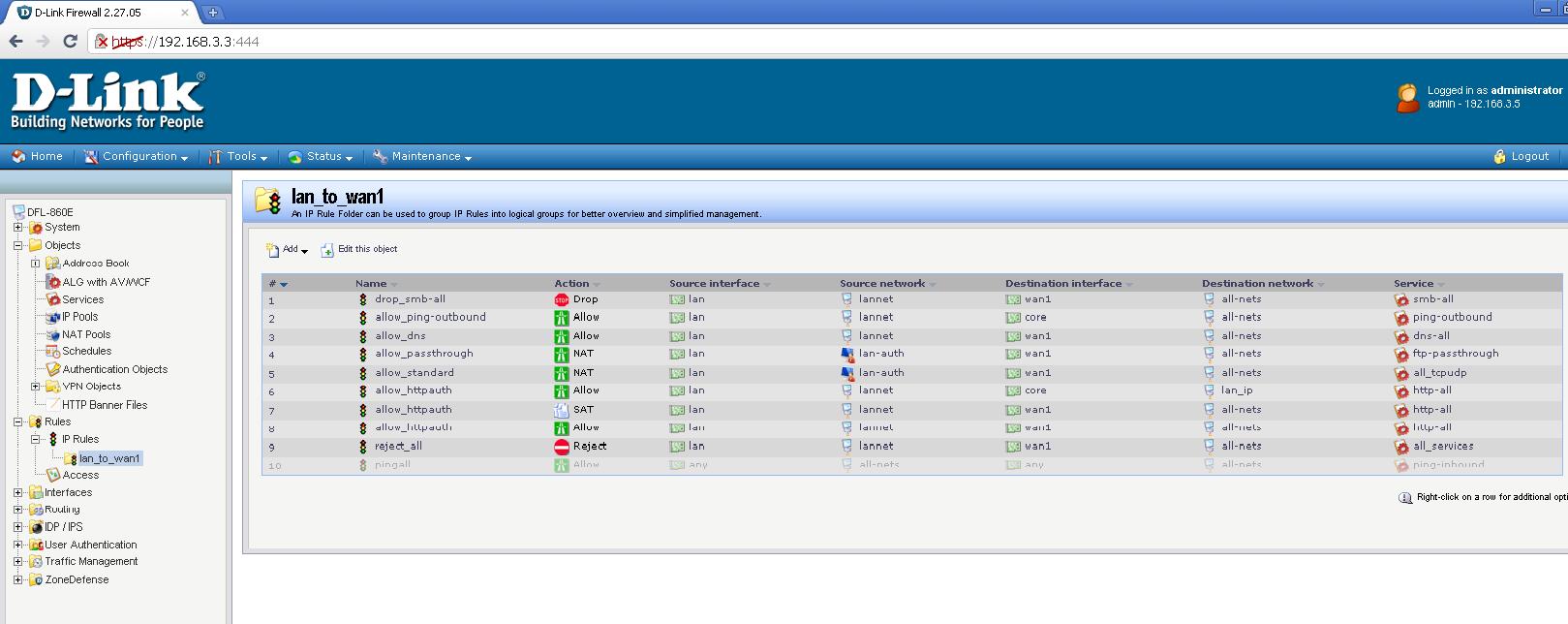Click the all_tcpudp service icon
Image resolution: width=1568 pixels, height=624 pixels.
coord(1401,373)
